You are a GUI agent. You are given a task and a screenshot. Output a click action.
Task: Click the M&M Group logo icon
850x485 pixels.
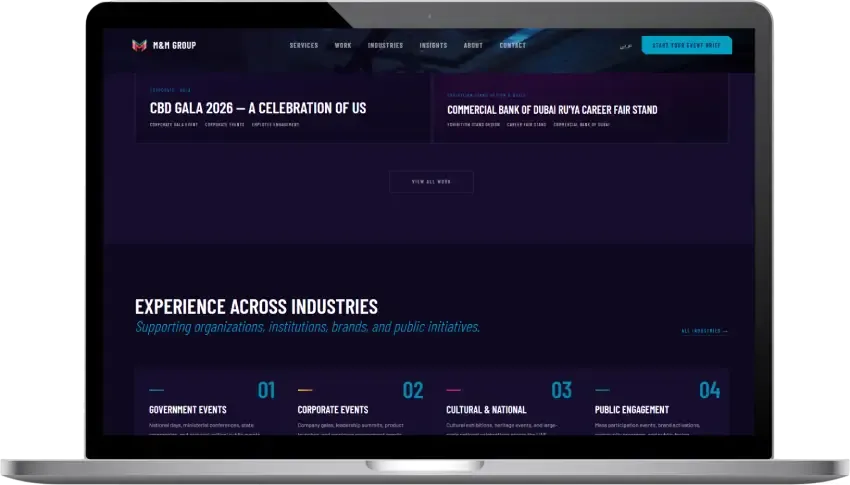[x=139, y=46]
